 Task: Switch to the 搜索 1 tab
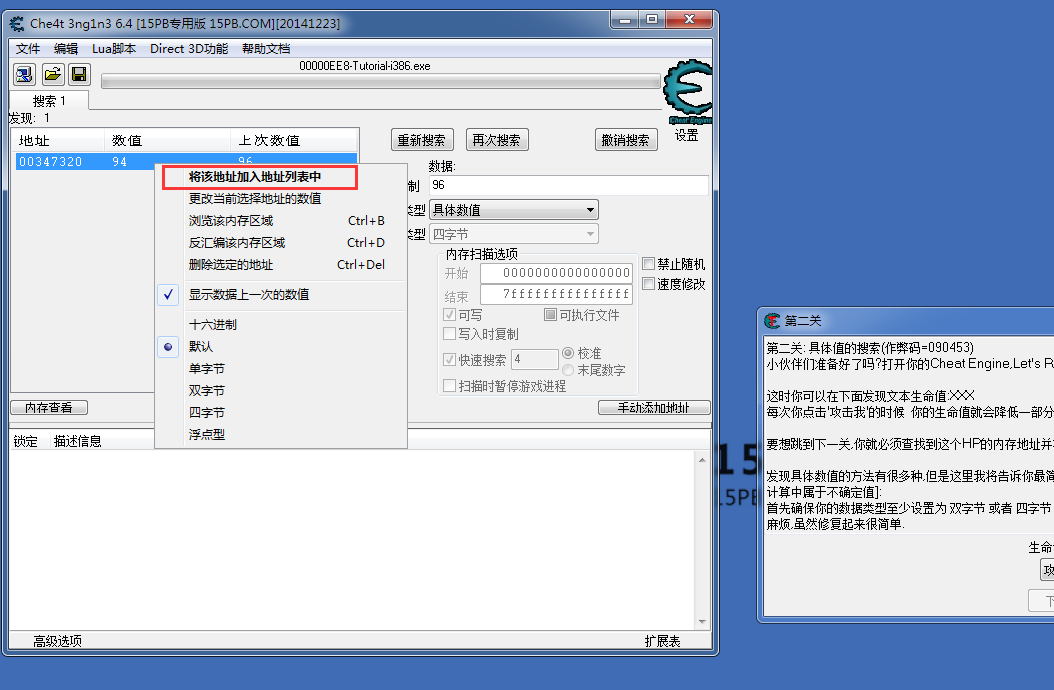49,101
